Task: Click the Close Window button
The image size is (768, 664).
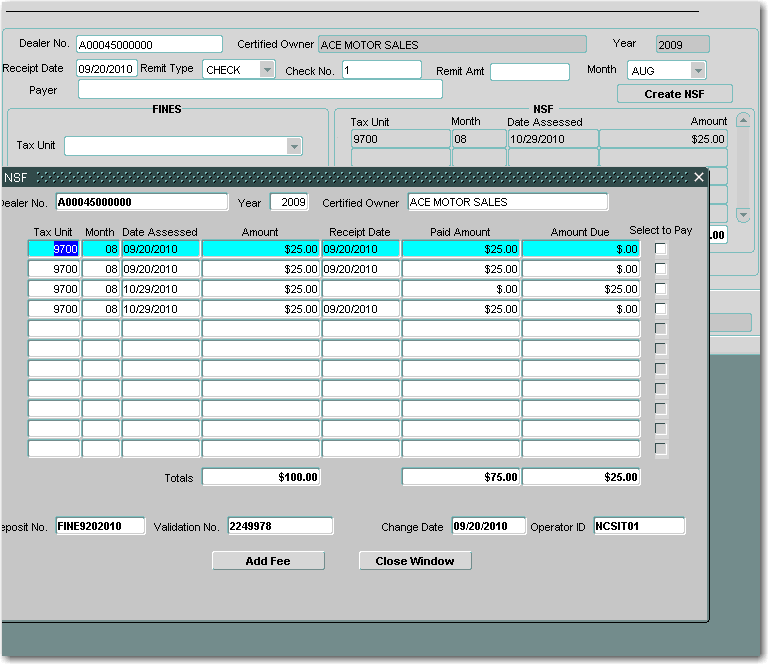Action: coord(415,561)
